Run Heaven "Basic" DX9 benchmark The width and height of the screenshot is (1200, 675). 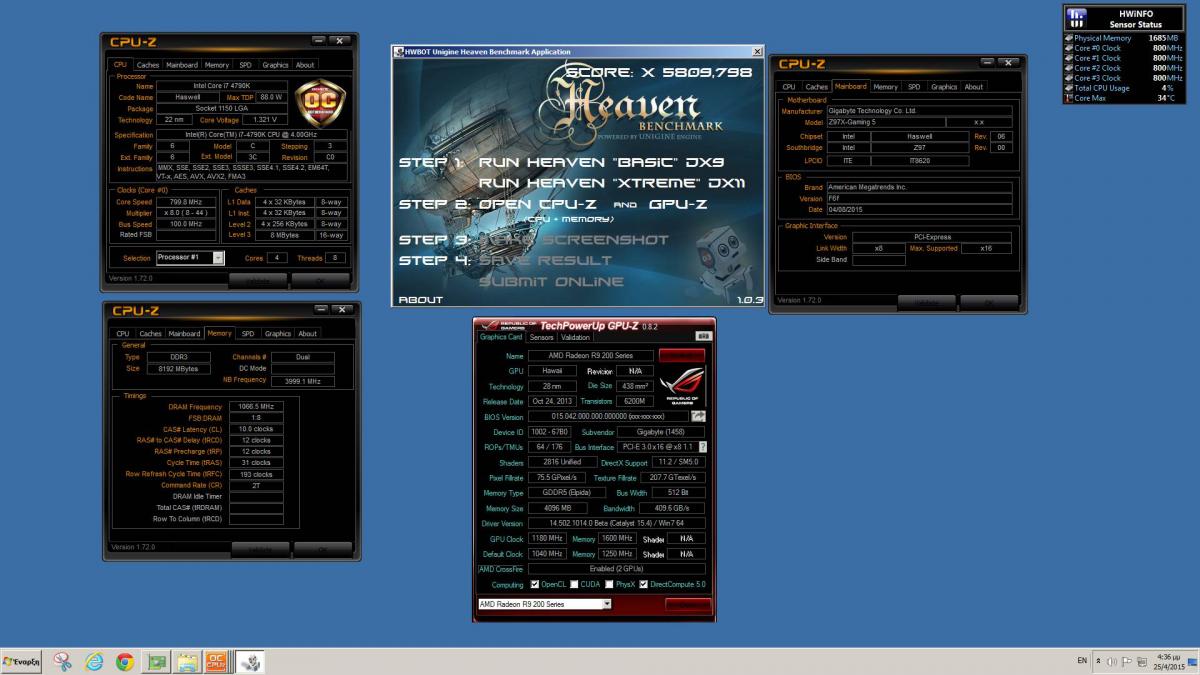click(x=603, y=161)
